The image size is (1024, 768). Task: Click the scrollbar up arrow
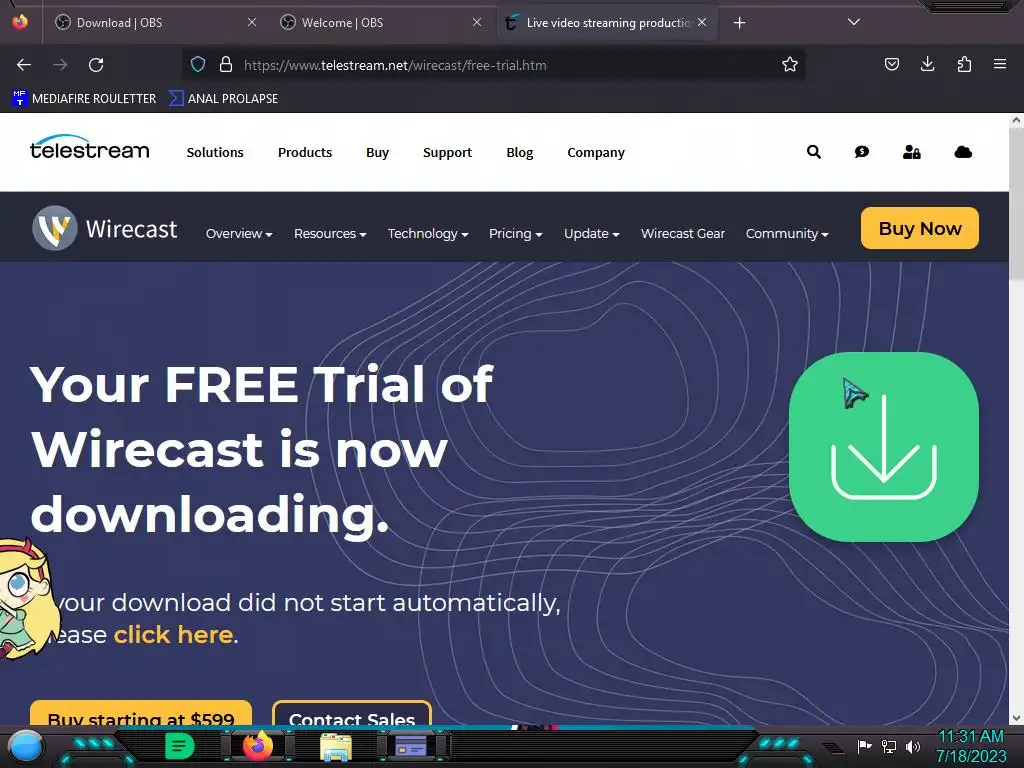click(1016, 120)
